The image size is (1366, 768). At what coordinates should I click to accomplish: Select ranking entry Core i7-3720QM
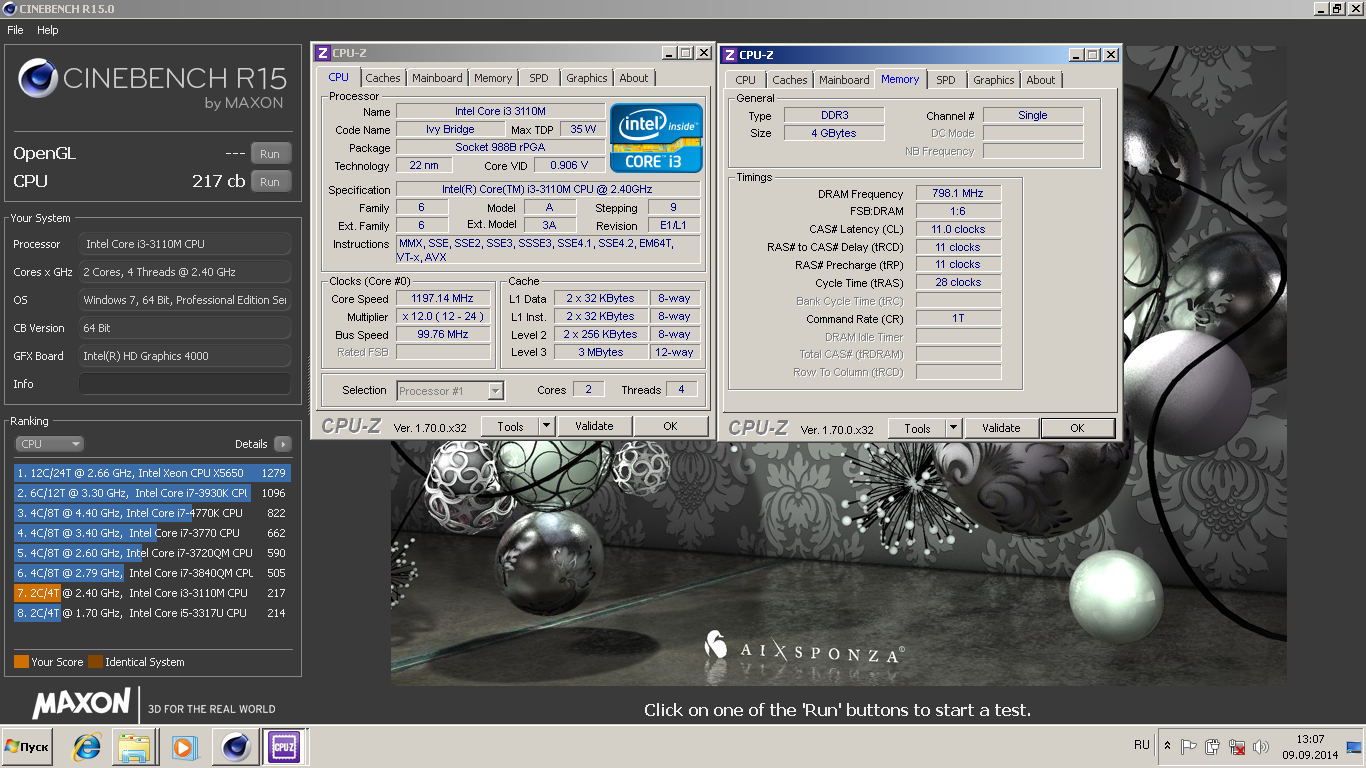pos(151,553)
